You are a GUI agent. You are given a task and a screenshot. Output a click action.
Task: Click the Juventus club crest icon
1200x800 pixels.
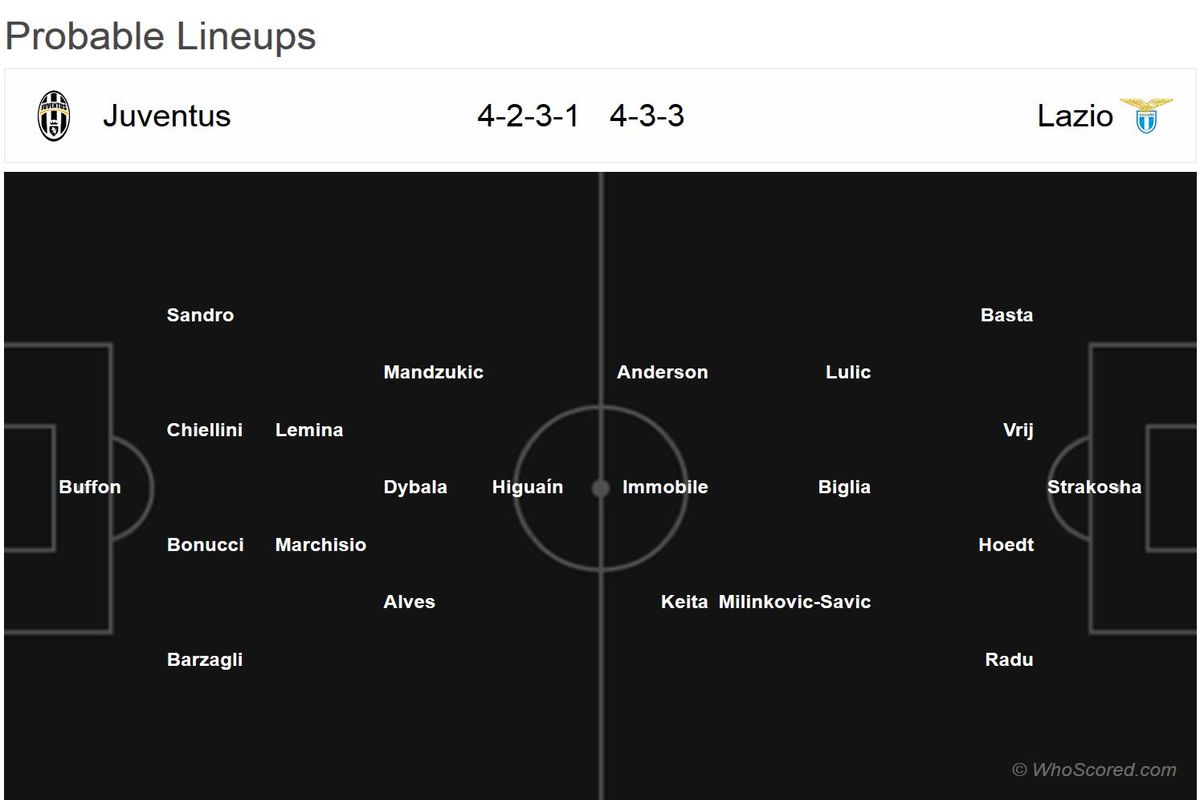pos(54,116)
